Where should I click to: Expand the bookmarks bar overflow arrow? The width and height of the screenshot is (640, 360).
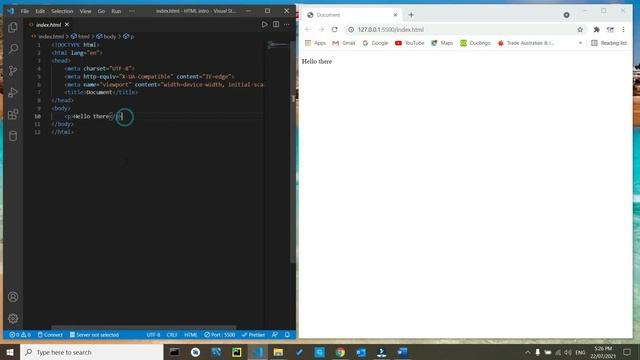click(x=580, y=43)
